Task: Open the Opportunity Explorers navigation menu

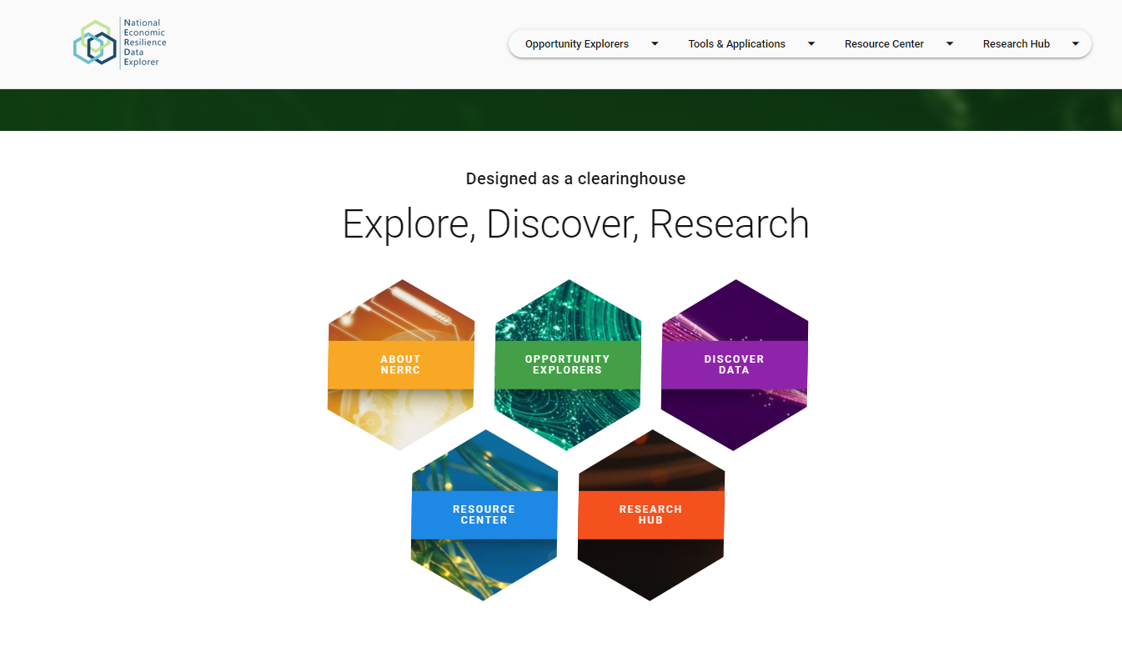Action: (577, 44)
